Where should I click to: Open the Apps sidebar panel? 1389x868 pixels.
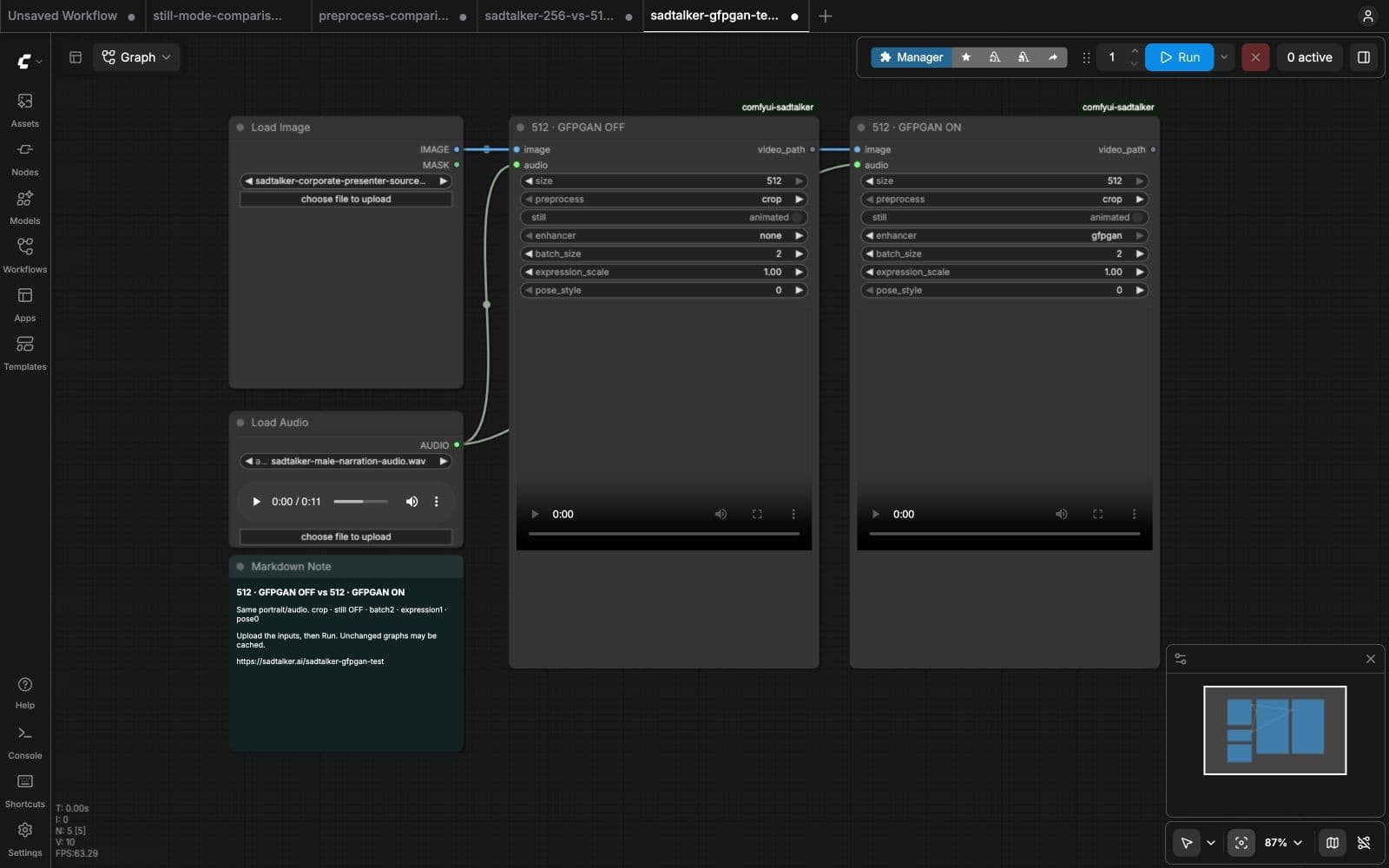[24, 305]
